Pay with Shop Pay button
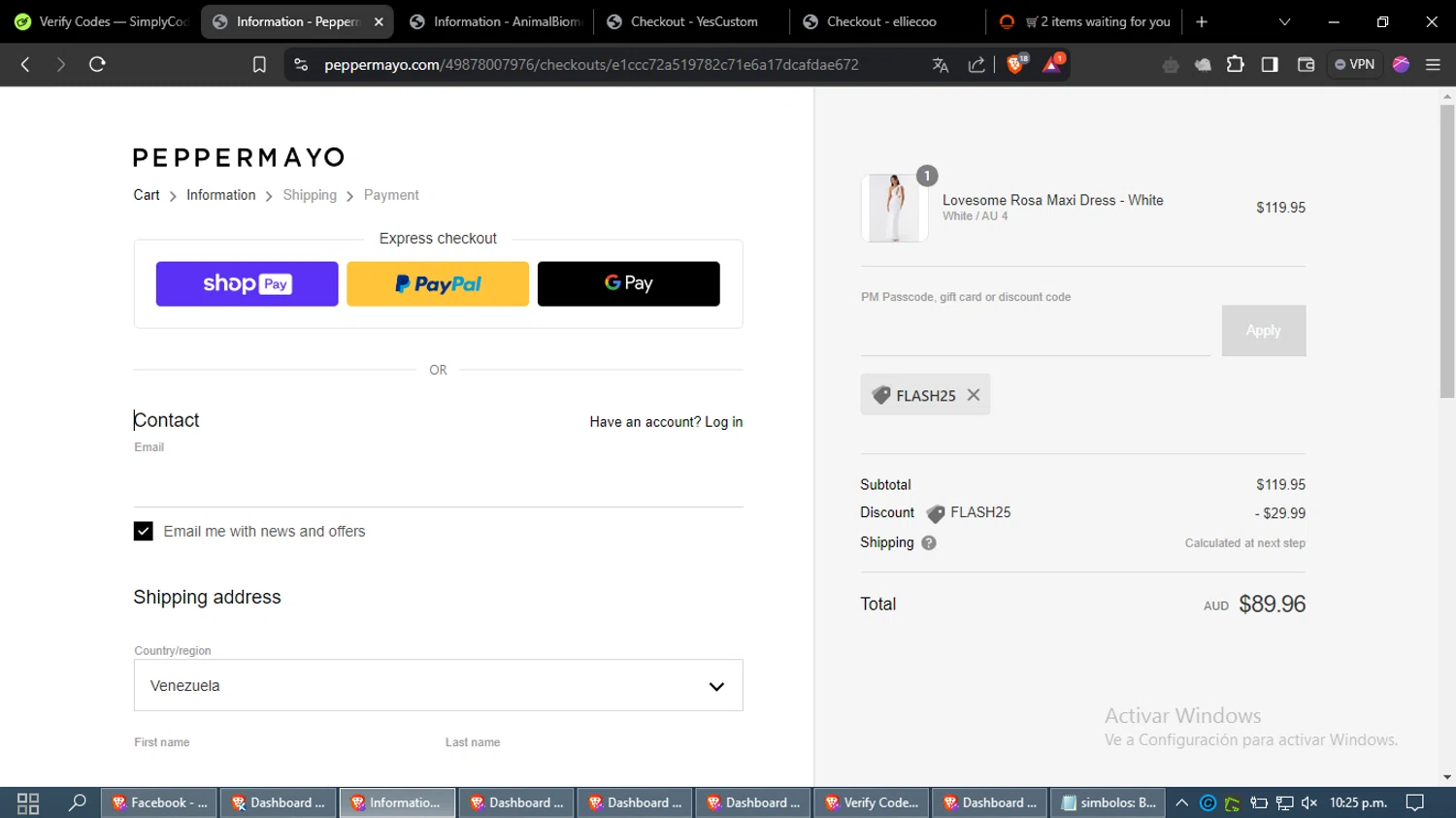1456x818 pixels. point(247,283)
